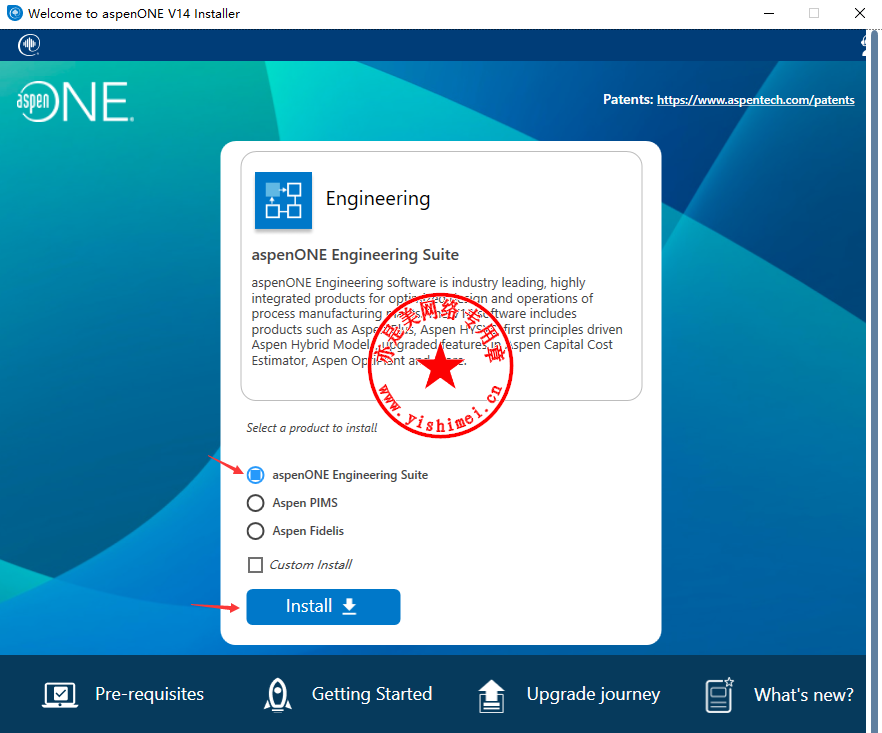Click the aspenONE logo

(75, 102)
